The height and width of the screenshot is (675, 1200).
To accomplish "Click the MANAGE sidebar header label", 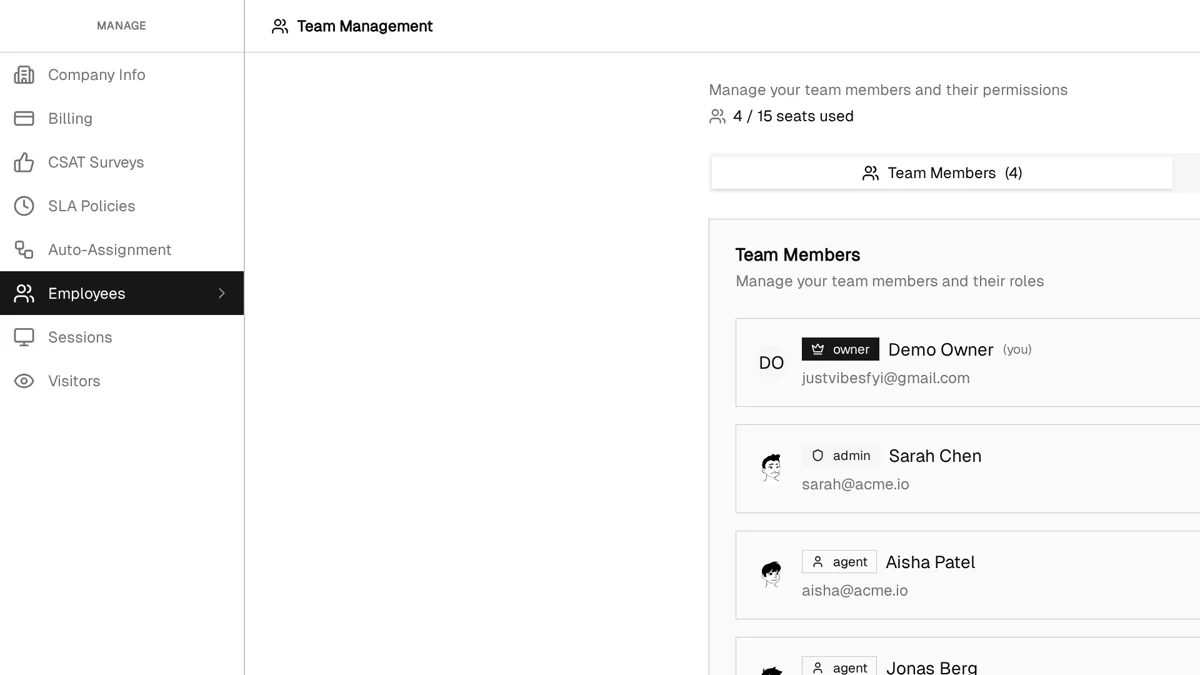I will click(121, 26).
